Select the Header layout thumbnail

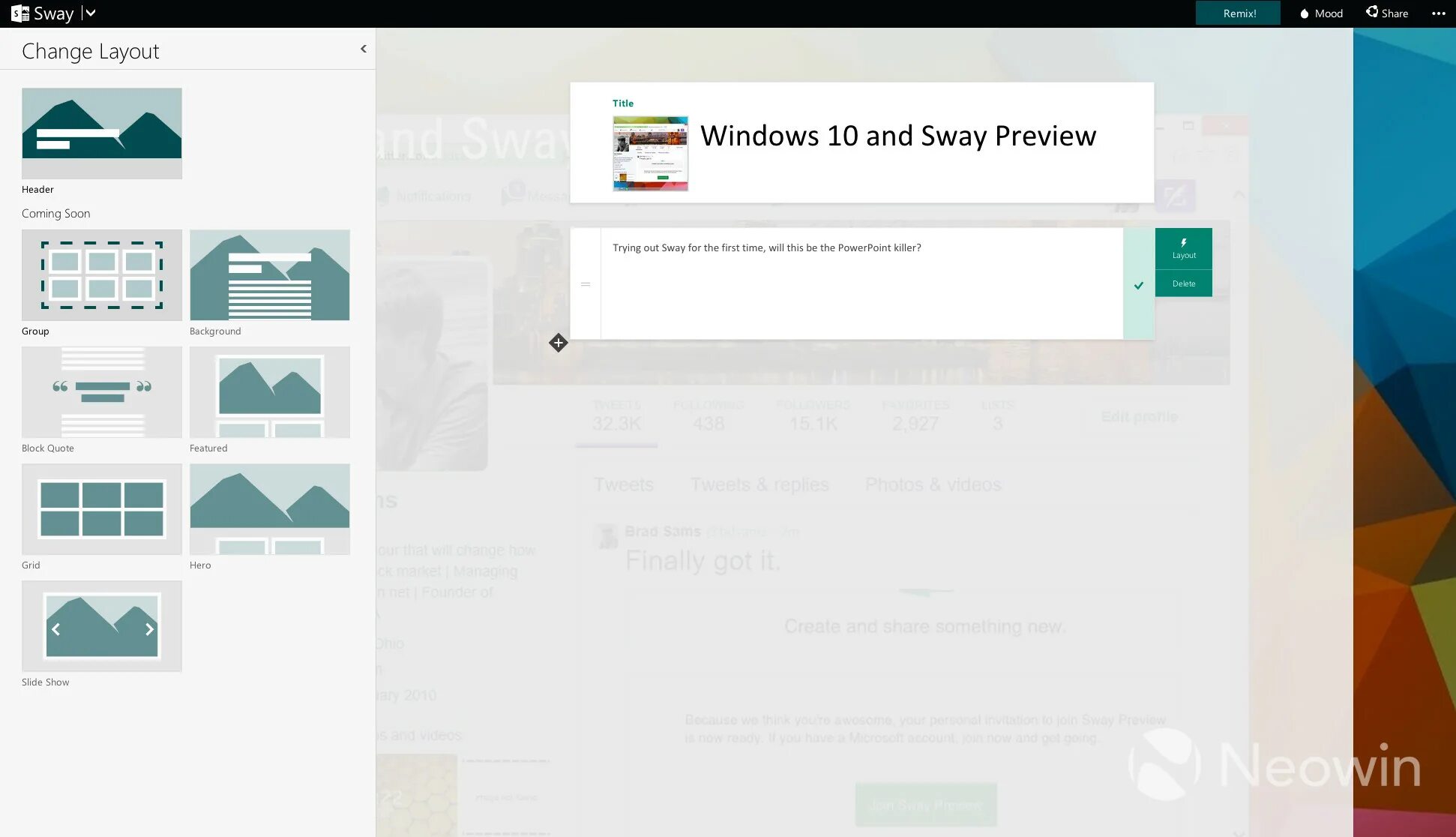[101, 133]
